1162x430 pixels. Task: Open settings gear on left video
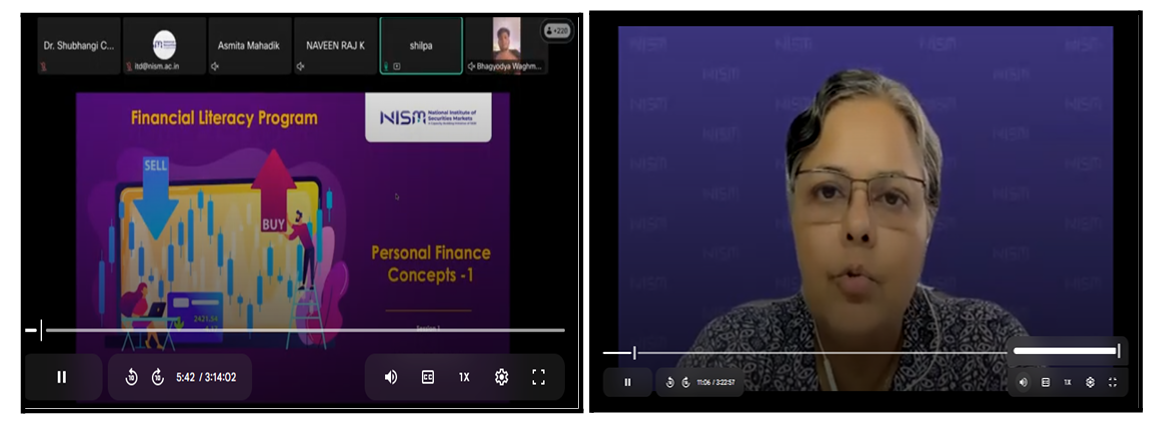[x=501, y=377]
